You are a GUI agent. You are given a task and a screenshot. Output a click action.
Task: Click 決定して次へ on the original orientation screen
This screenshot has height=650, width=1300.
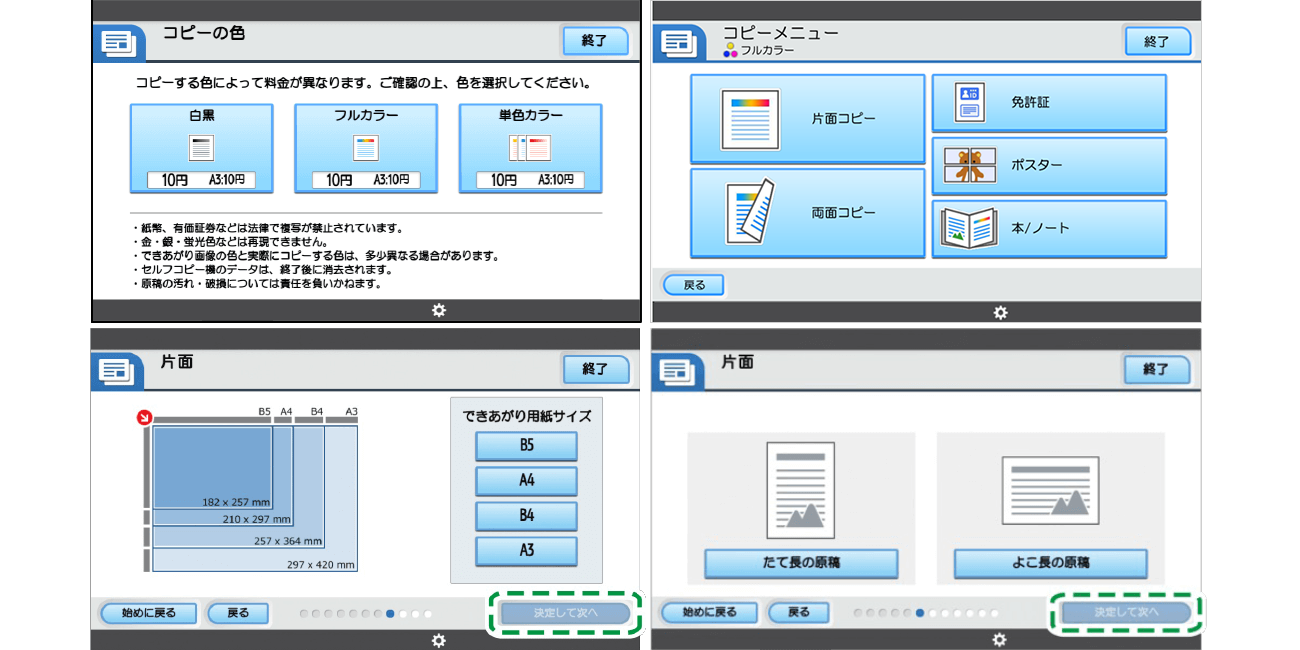[1126, 612]
